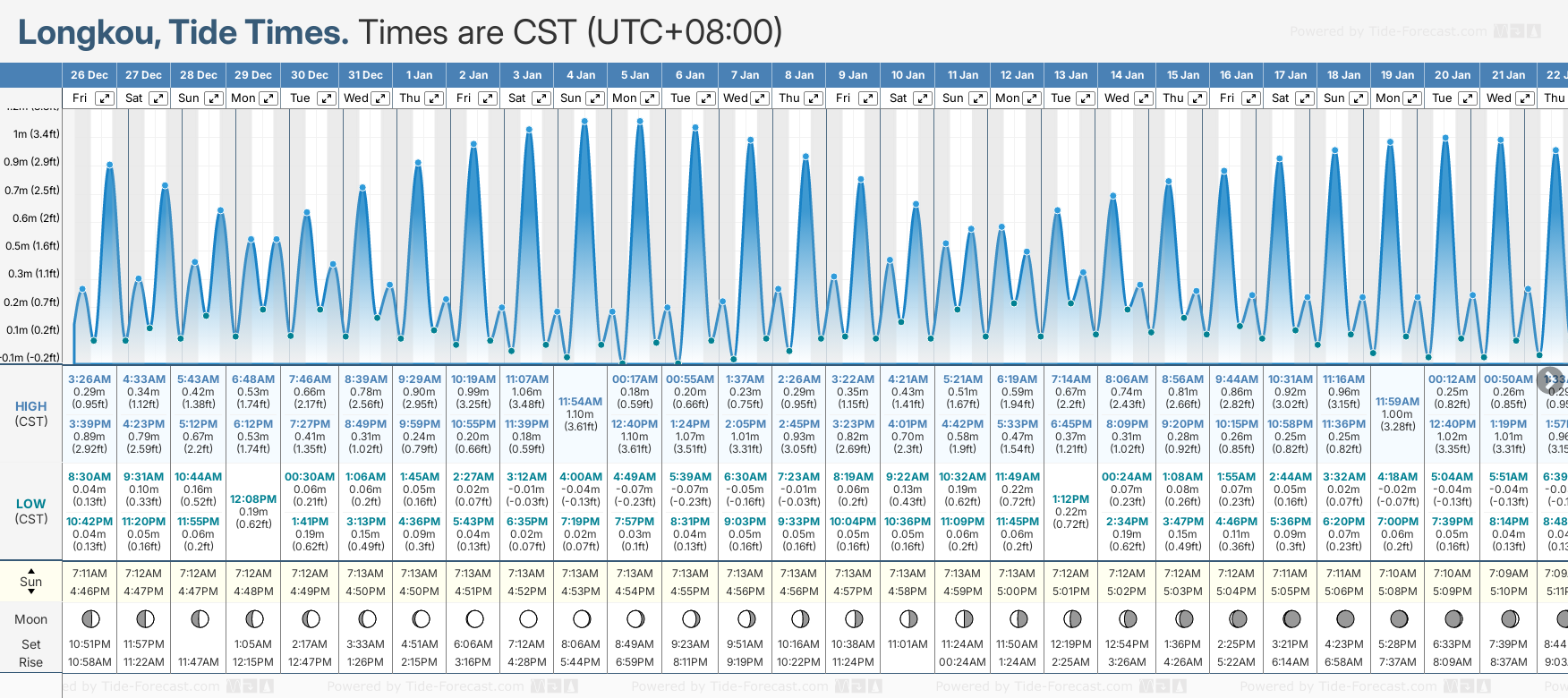Click the Sun row down arrow
This screenshot has height=698, width=1568.
click(31, 592)
